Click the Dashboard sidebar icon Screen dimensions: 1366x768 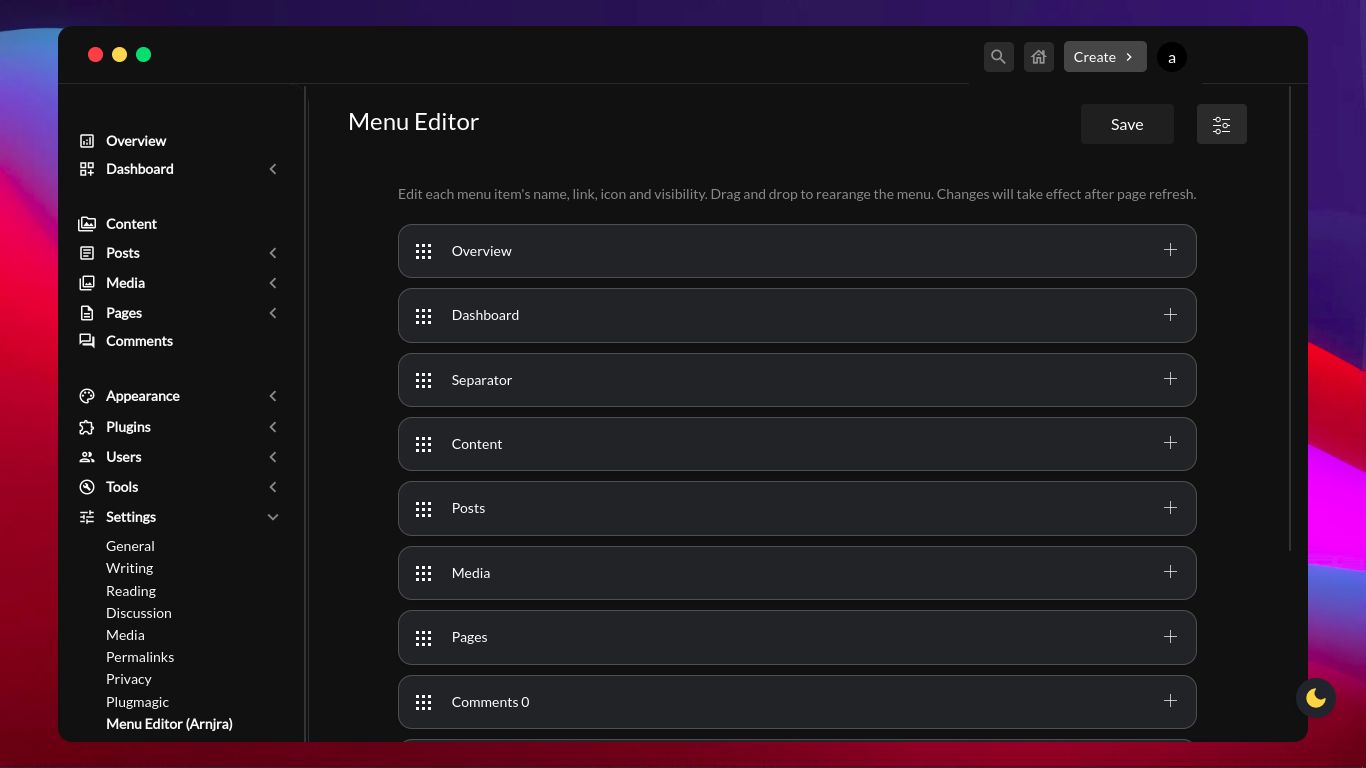[x=87, y=169]
